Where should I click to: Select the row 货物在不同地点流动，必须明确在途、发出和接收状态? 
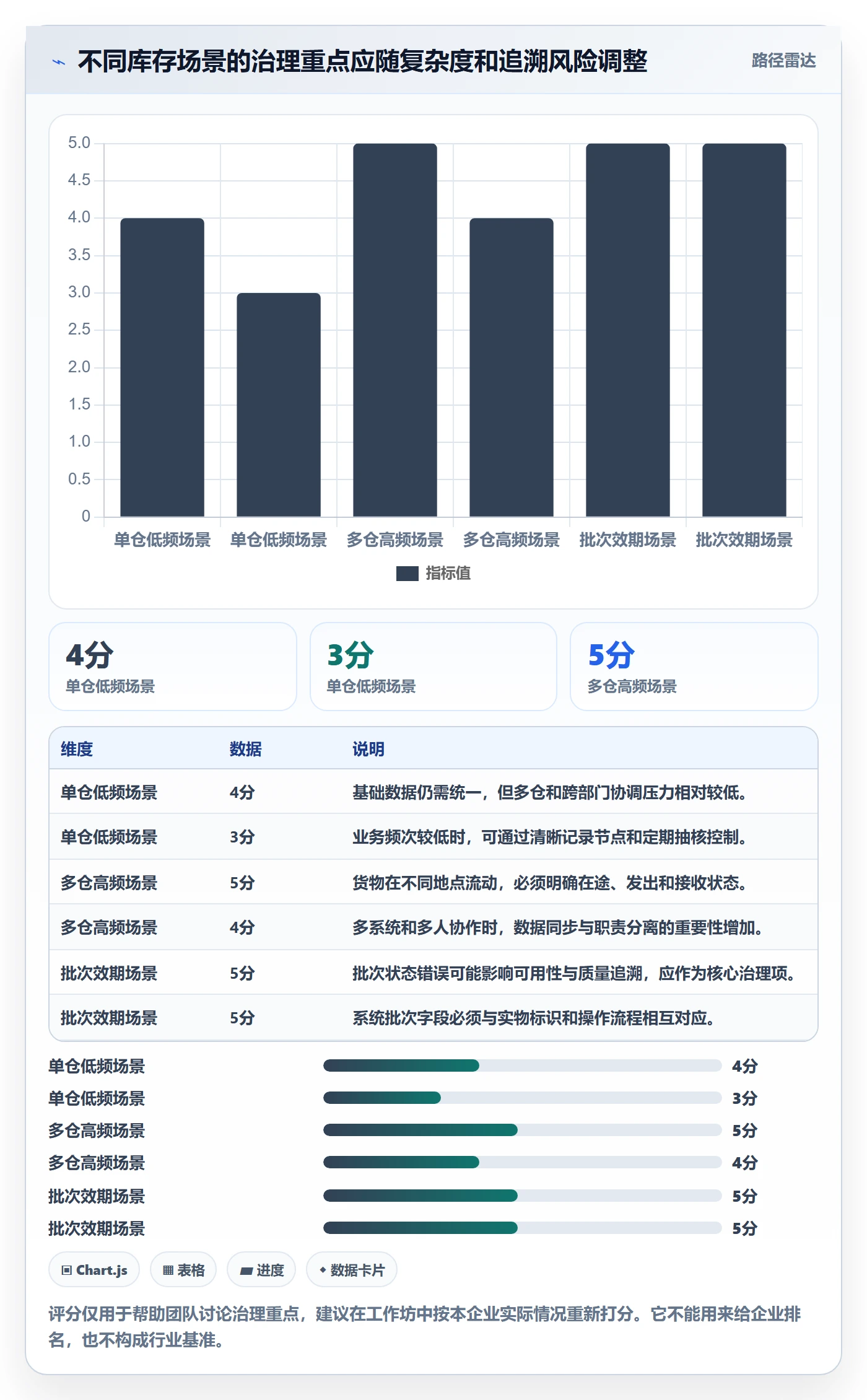point(434,882)
